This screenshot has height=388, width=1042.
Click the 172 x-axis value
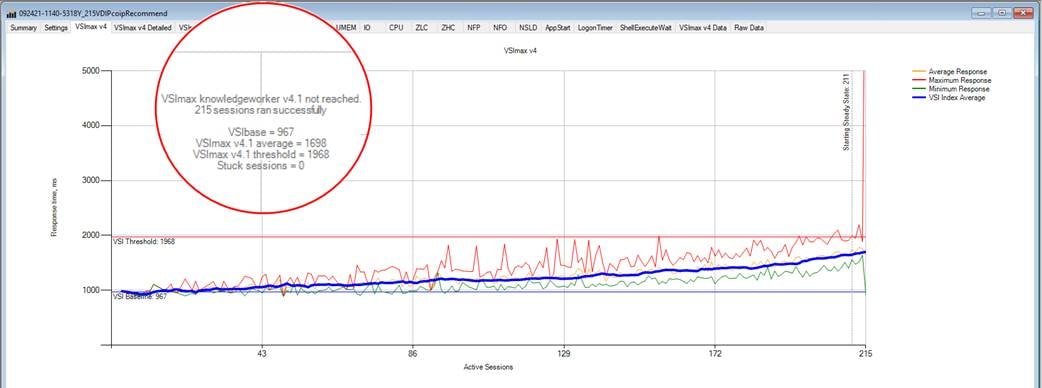pyautogui.click(x=715, y=354)
